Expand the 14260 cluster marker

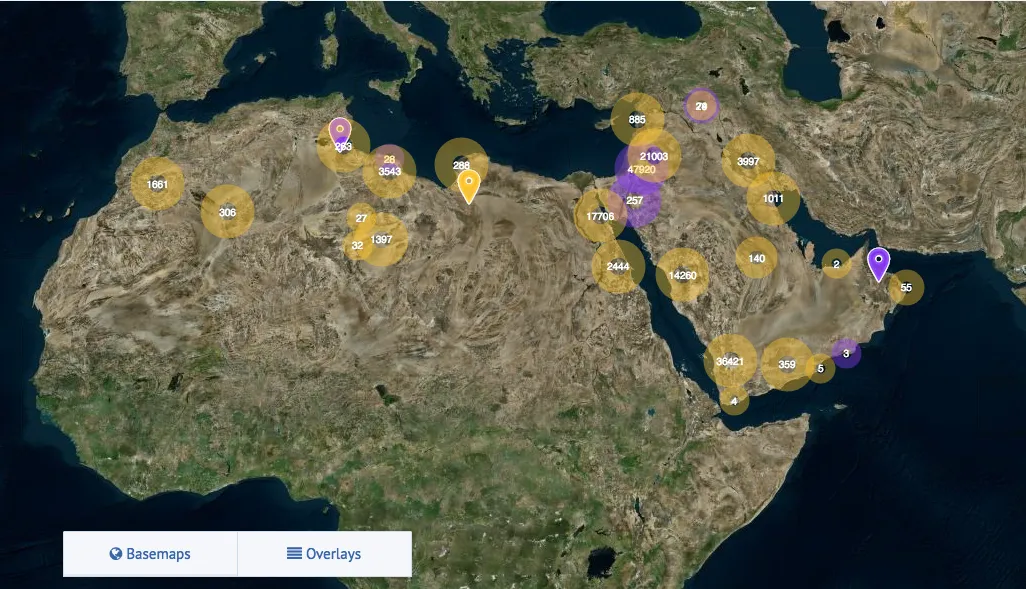(682, 276)
